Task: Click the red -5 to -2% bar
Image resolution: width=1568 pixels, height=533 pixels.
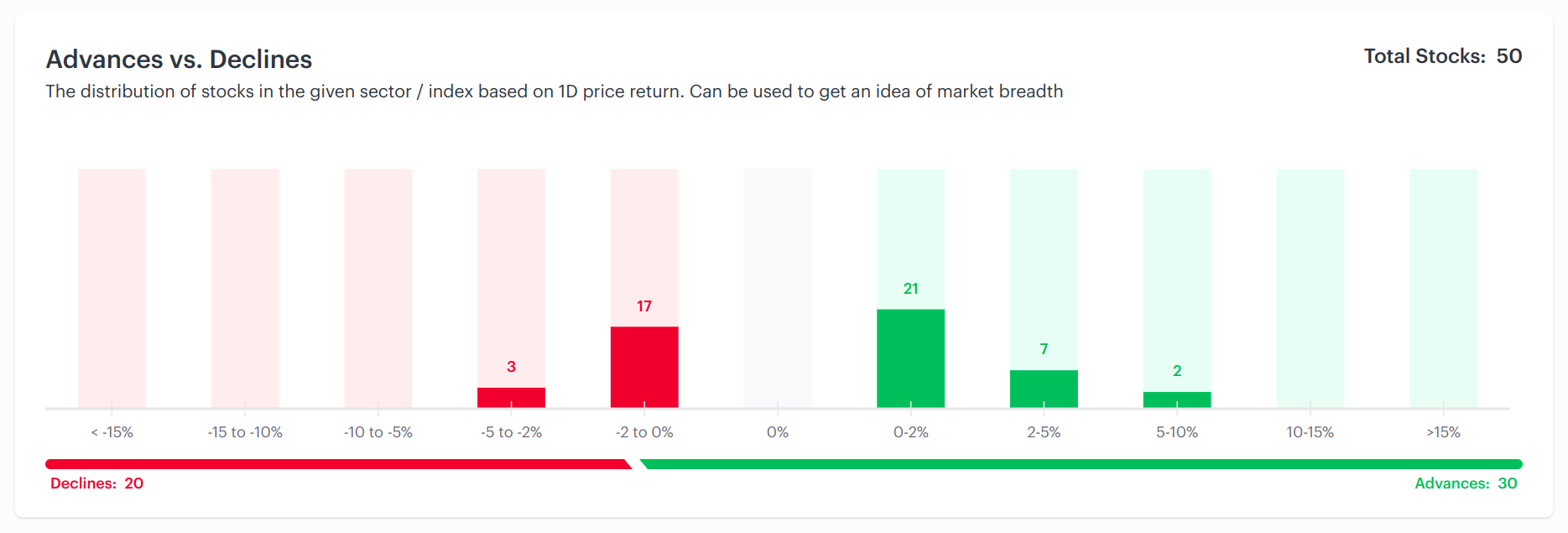Action: pyautogui.click(x=511, y=398)
